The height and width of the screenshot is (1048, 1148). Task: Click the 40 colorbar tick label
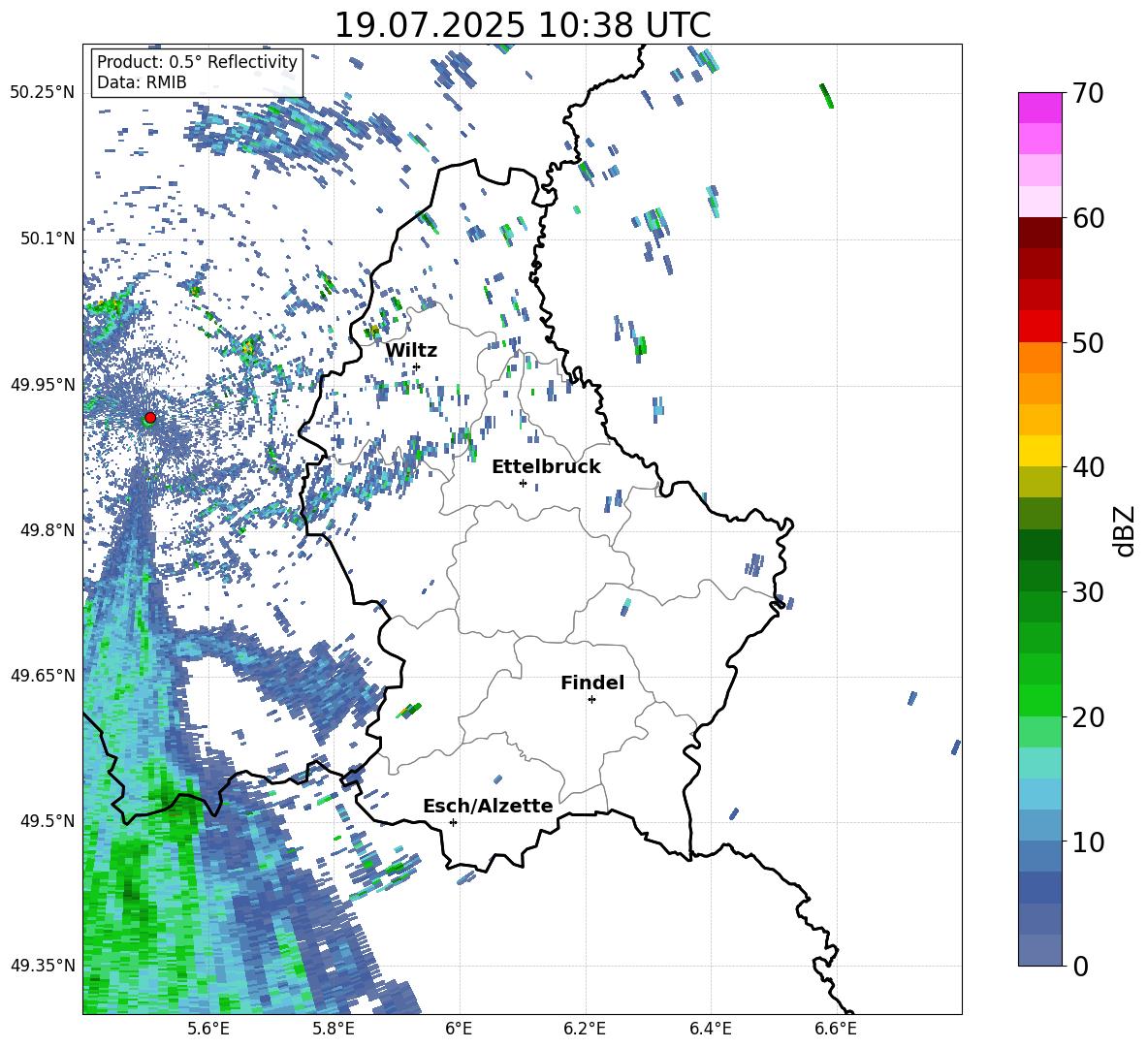[x=1088, y=467]
